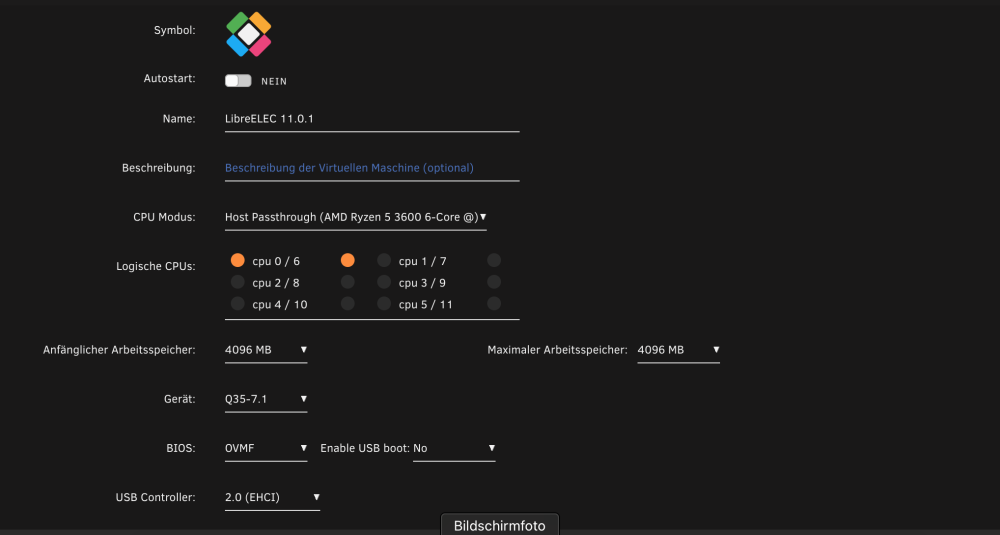
Task: Enable logical cpu 5
Action: click(x=384, y=304)
